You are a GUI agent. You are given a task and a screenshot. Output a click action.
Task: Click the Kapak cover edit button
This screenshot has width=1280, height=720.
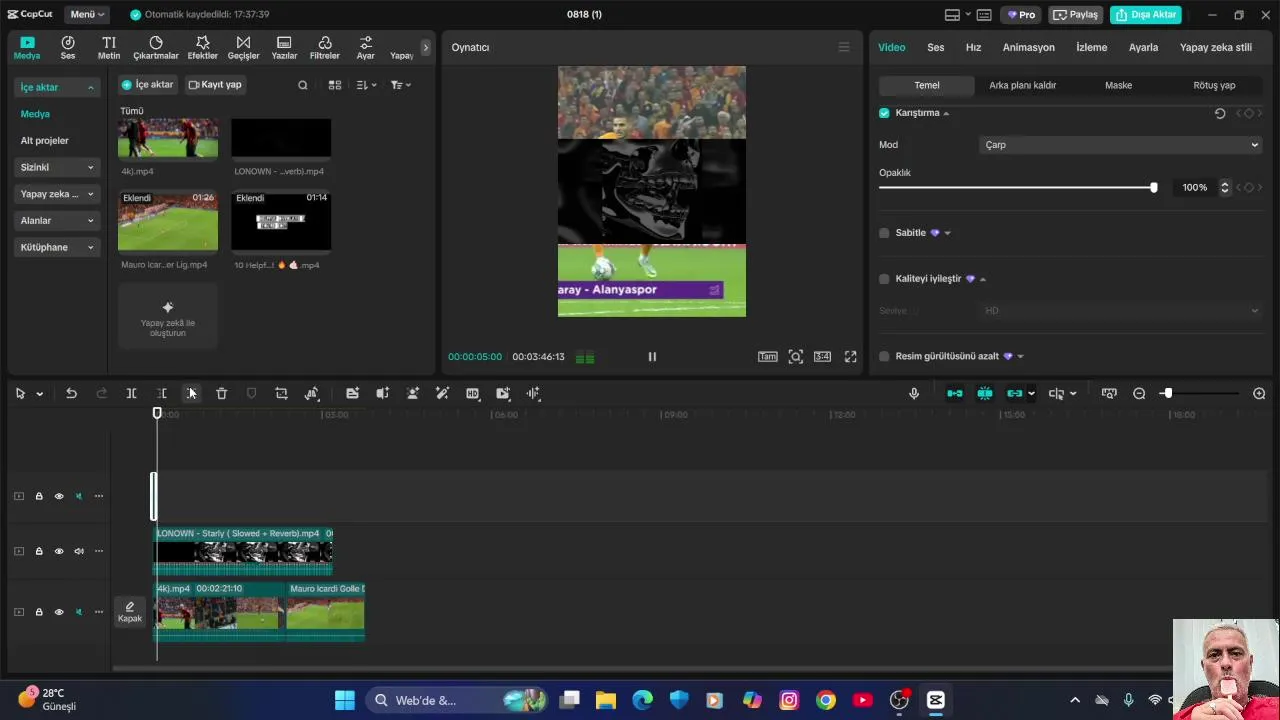pos(130,612)
